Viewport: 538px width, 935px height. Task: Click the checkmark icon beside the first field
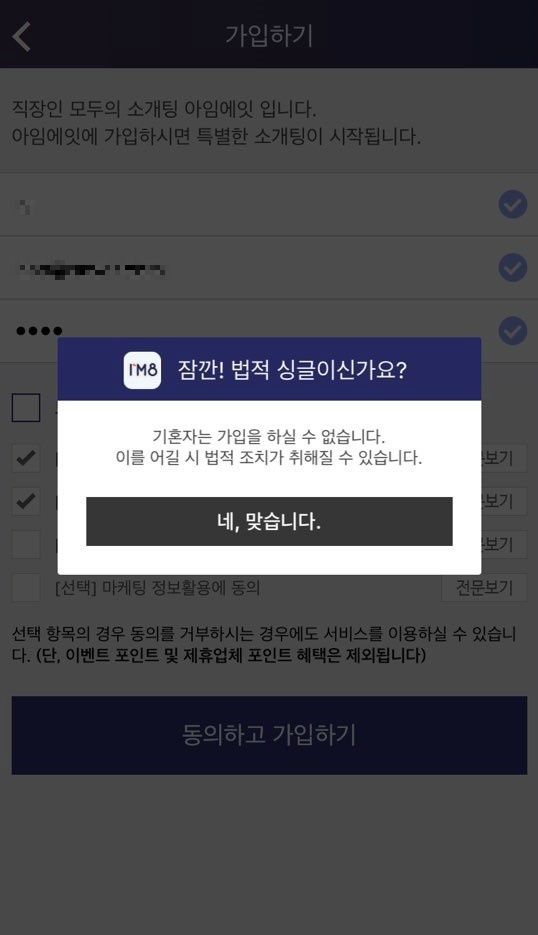[x=512, y=205]
